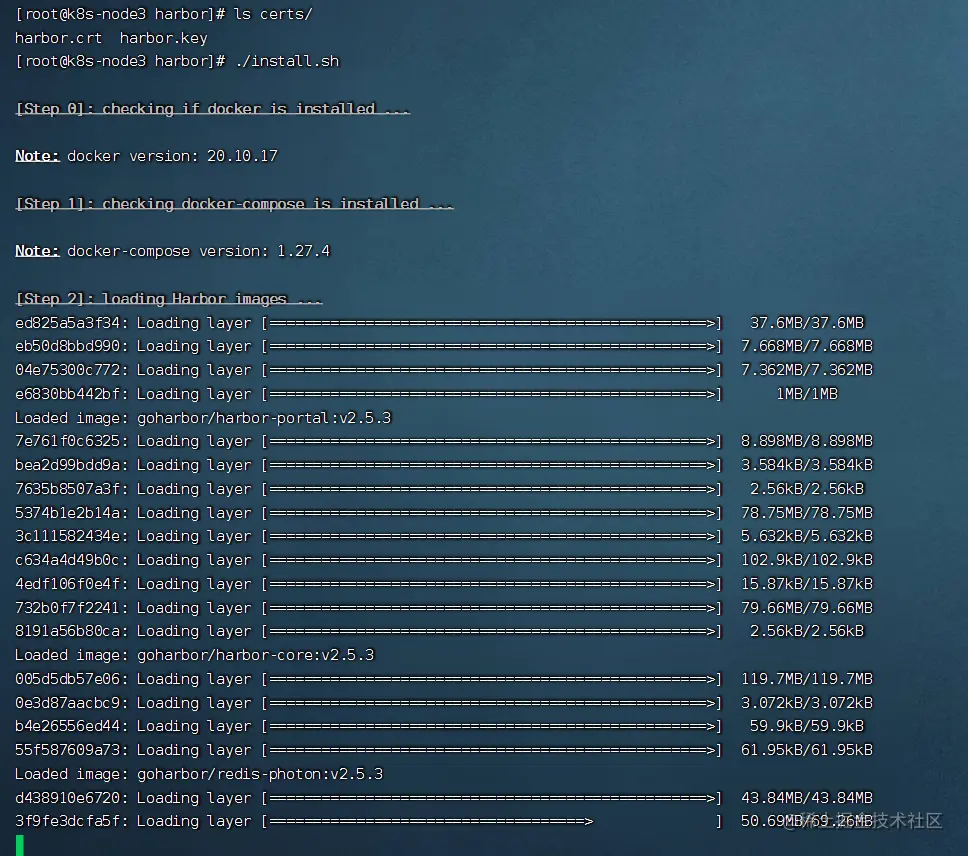Screen dimensions: 968x856
Task: Click layer ID 'c634a4d49b0c'
Action: click(x=67, y=560)
